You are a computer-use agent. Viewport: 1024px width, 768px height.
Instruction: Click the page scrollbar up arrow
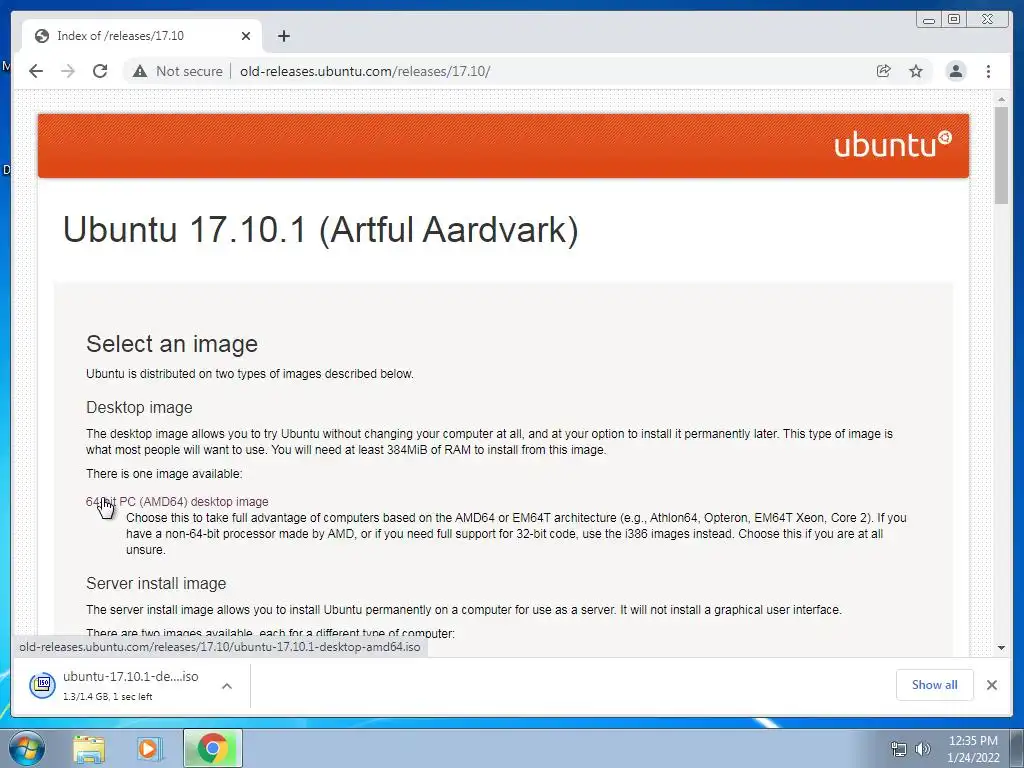click(x=1001, y=99)
